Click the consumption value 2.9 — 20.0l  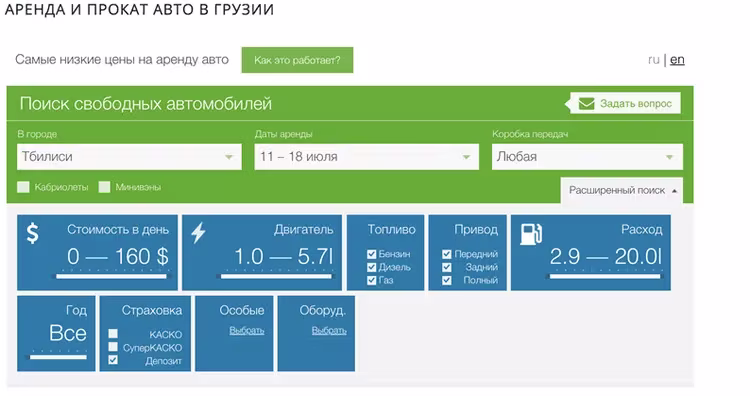point(606,257)
